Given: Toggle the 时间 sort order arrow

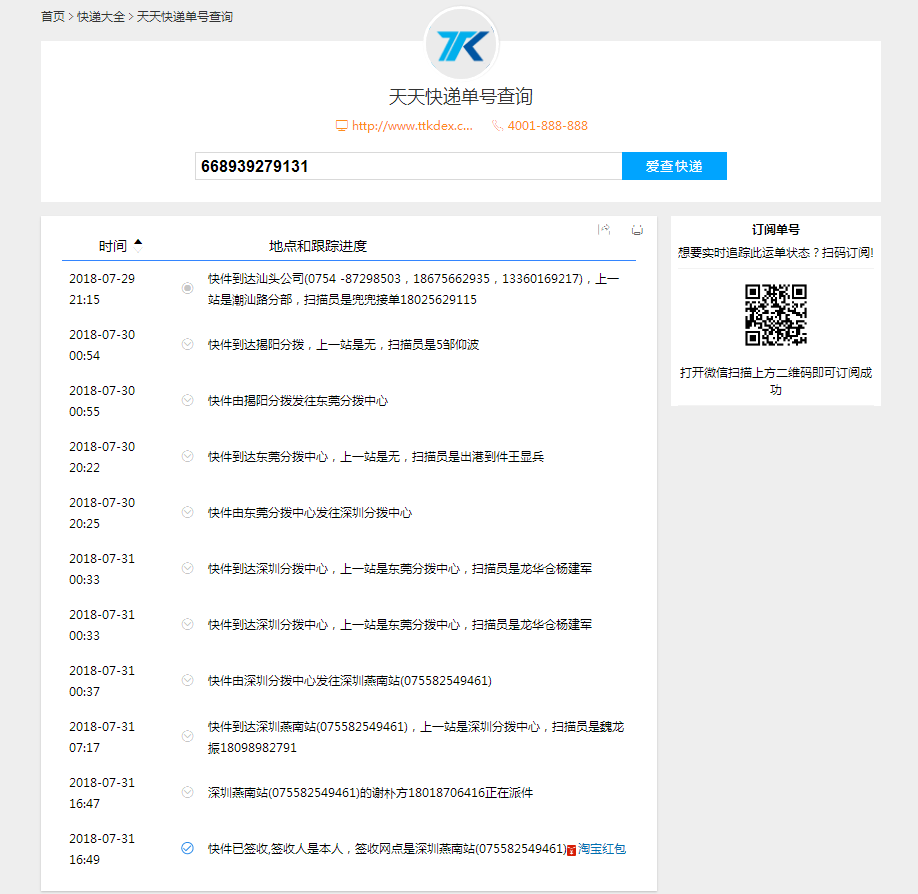Looking at the screenshot, I should (x=138, y=246).
